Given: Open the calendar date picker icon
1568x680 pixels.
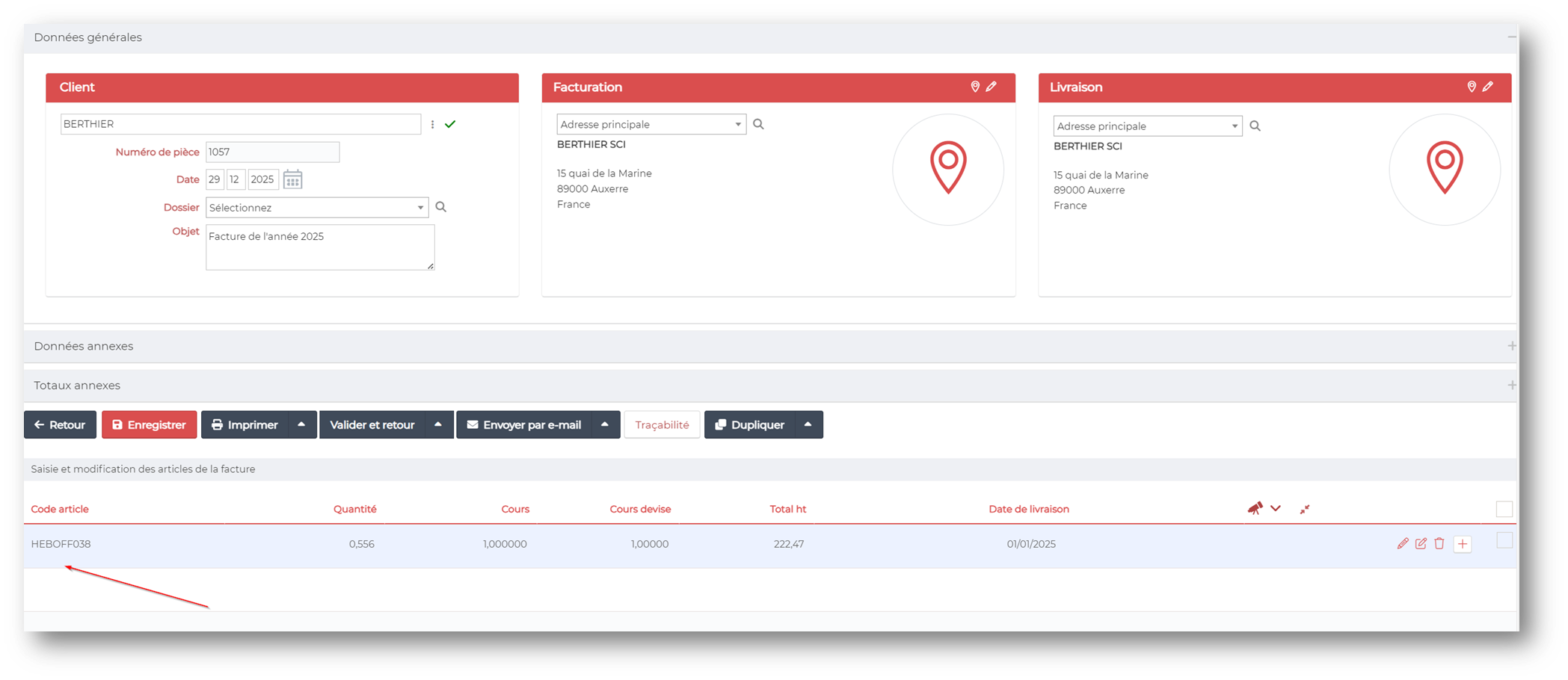Looking at the screenshot, I should pos(292,179).
